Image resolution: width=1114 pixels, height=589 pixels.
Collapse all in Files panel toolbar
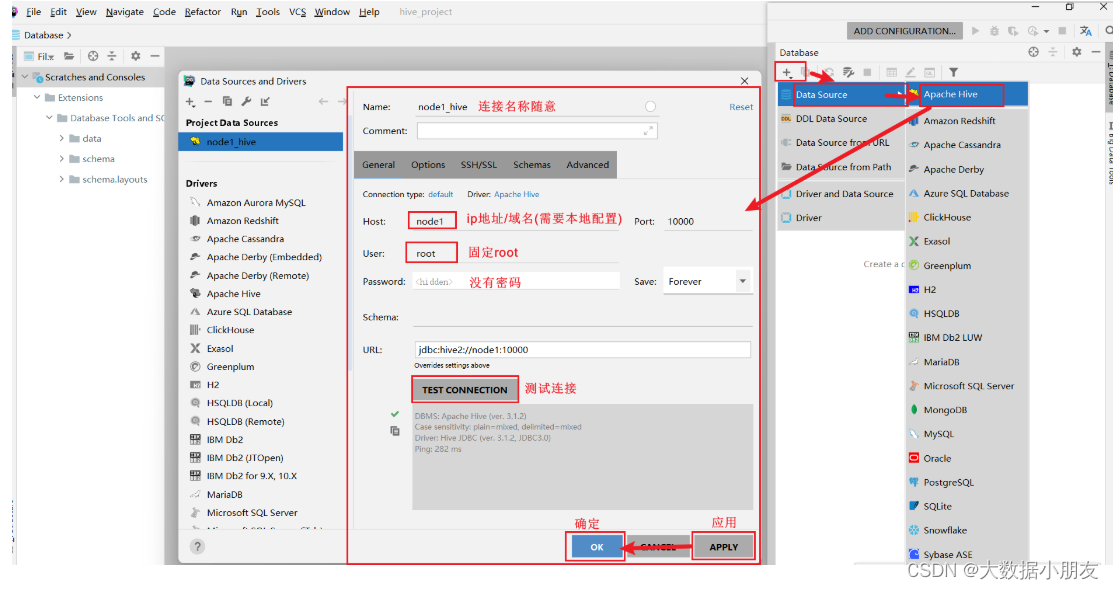[112, 56]
